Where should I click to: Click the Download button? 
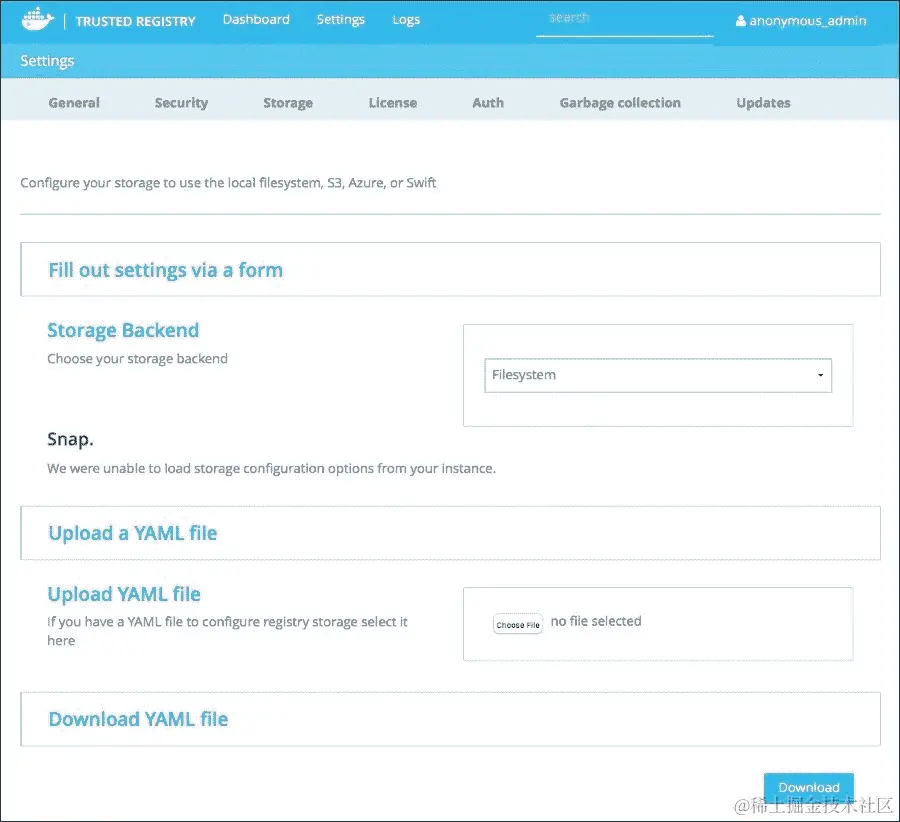808,787
